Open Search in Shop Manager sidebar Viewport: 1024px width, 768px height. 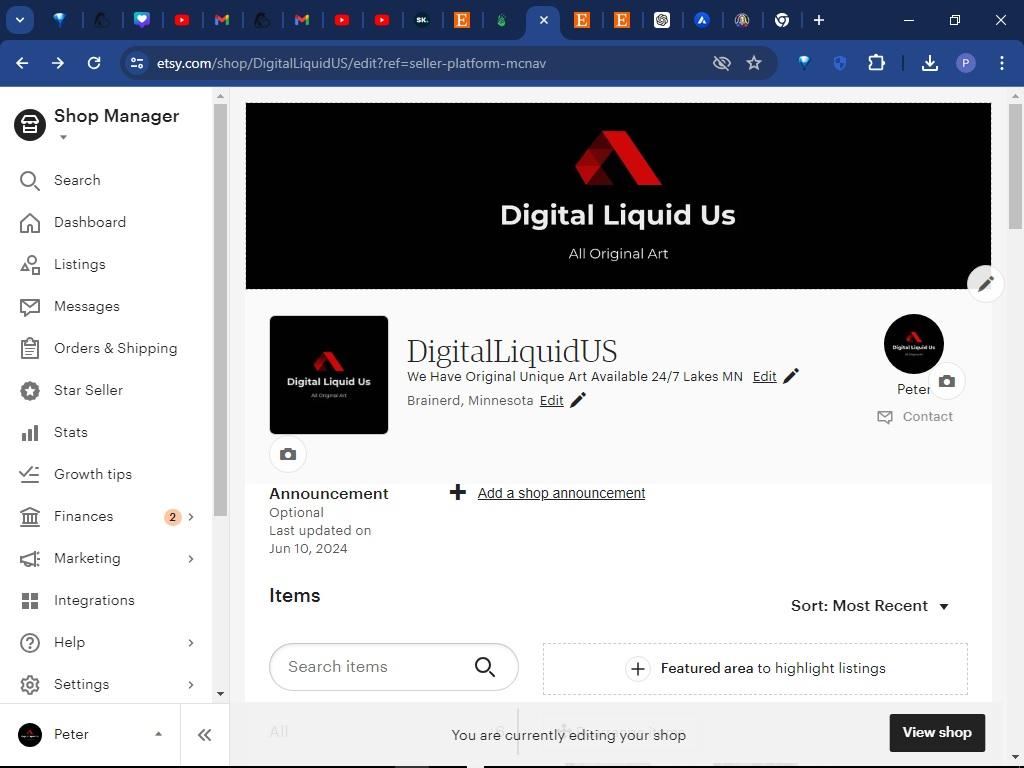tap(76, 180)
